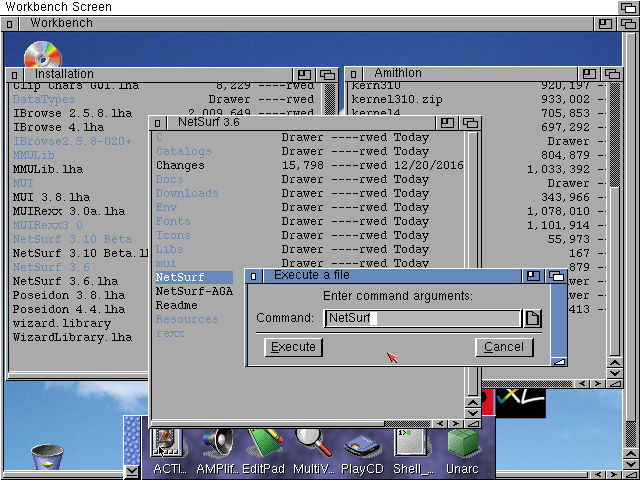This screenshot has height=480, width=640.
Task: Select the Trashcan desktop icon
Action: tap(47, 457)
